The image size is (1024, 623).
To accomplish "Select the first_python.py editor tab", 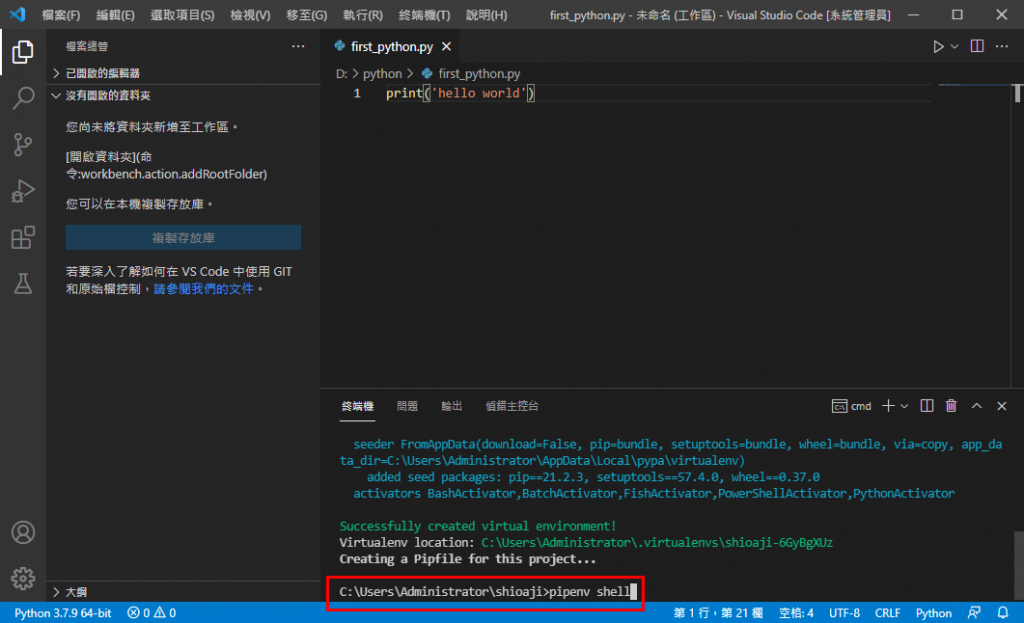I will (x=392, y=46).
